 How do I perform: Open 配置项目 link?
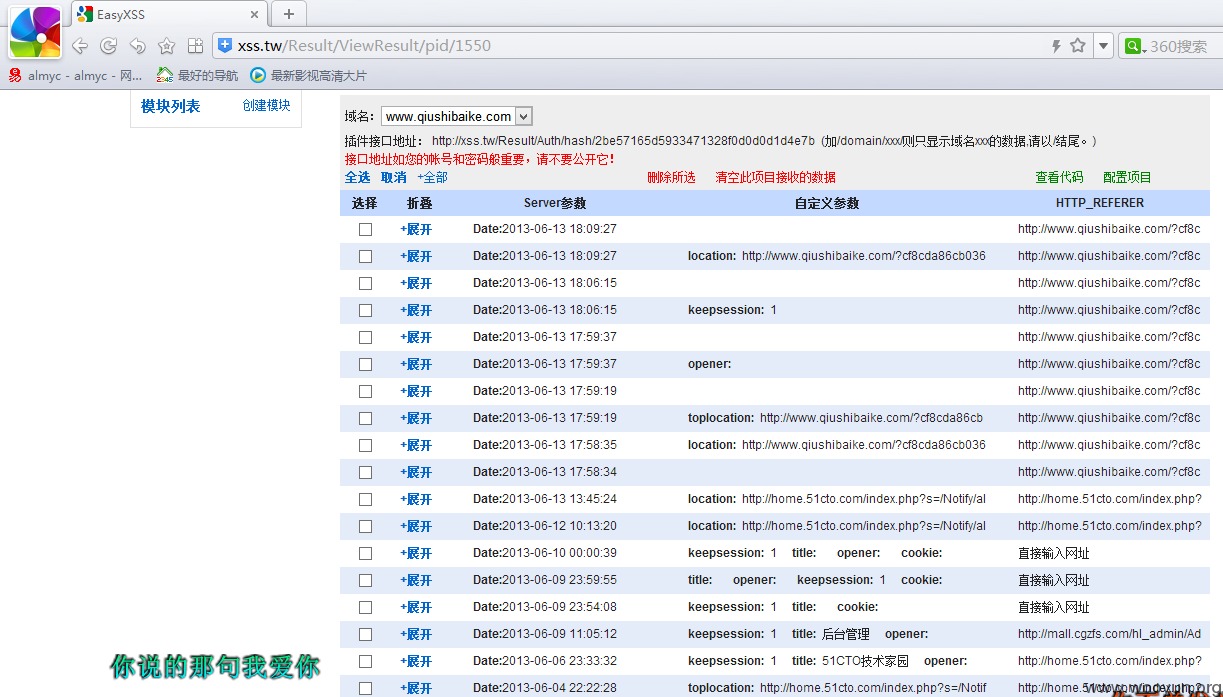point(1127,177)
